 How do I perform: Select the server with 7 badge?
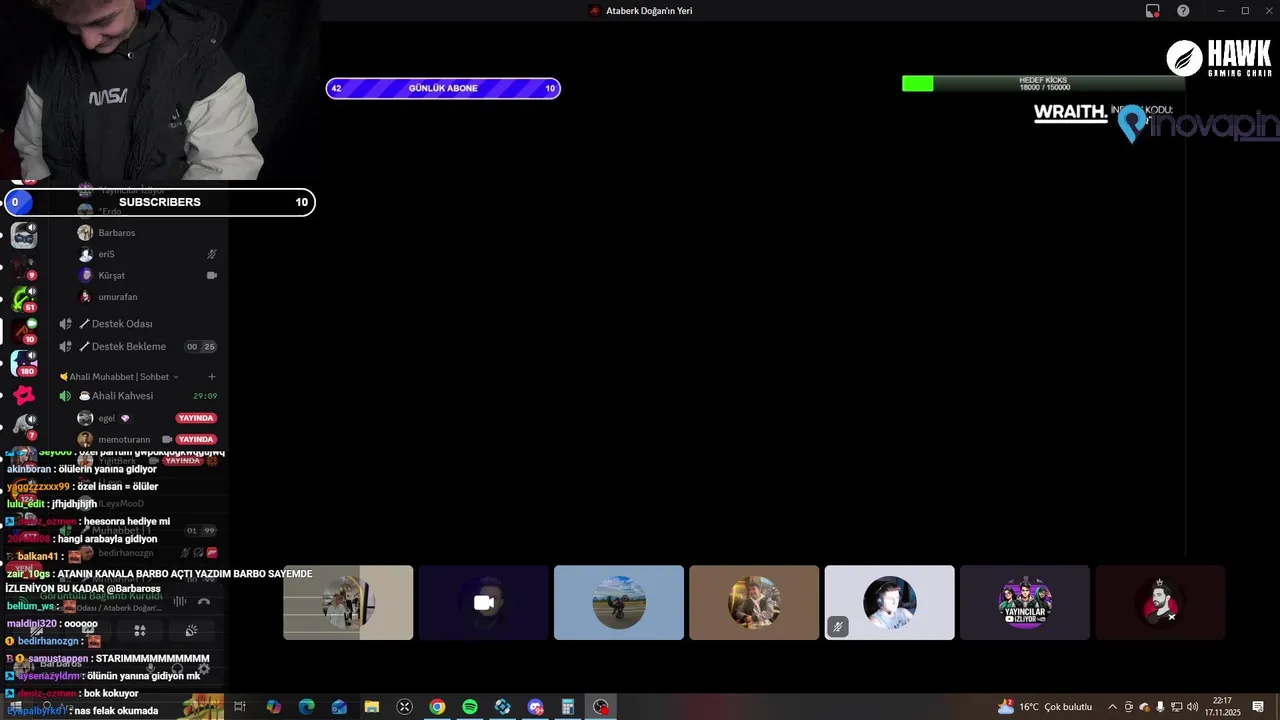[24, 427]
